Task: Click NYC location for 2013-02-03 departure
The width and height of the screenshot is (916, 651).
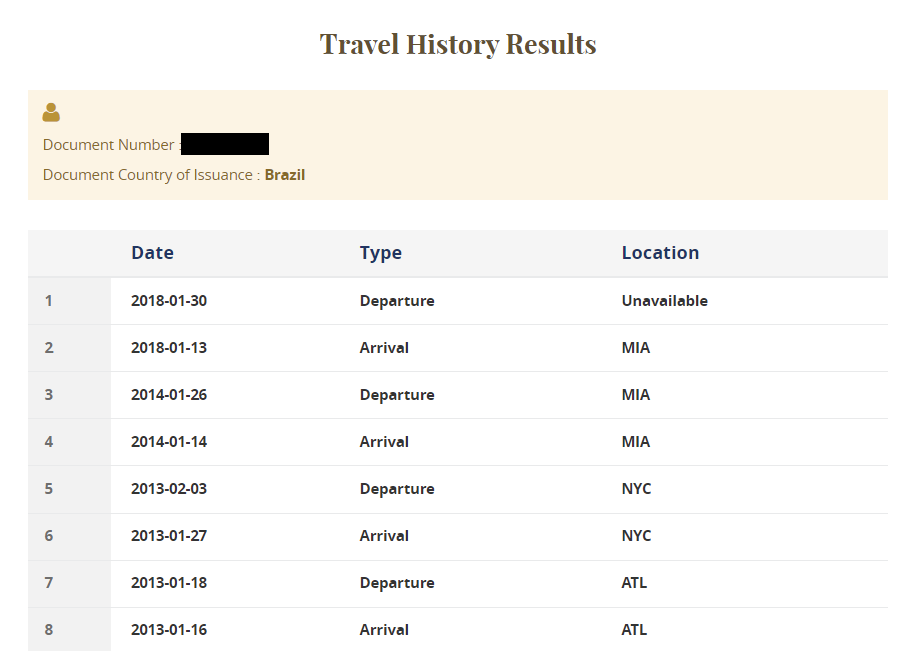Action: (x=636, y=489)
